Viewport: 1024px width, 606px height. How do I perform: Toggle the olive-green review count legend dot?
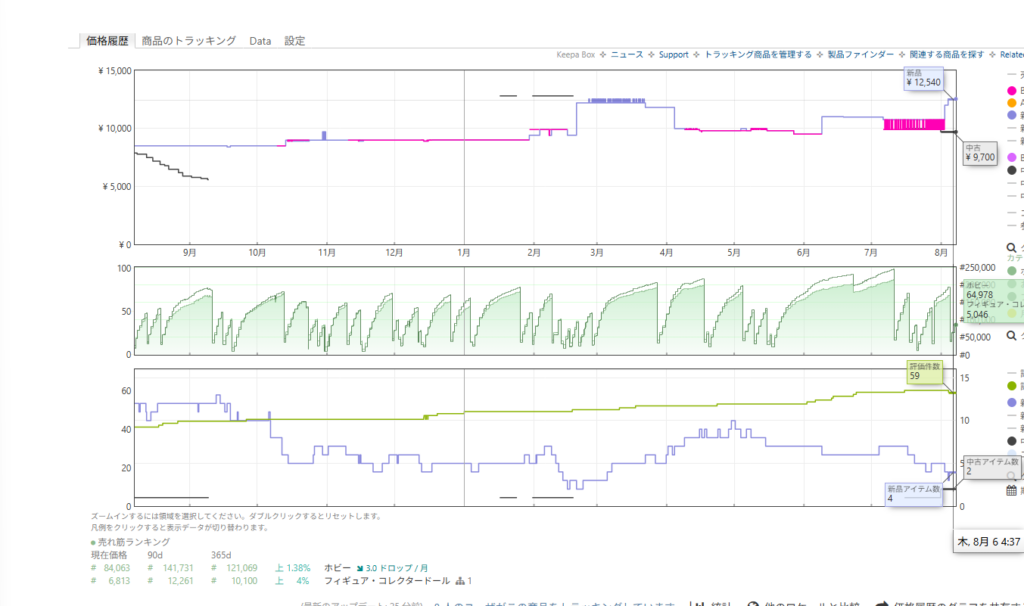coord(1012,386)
